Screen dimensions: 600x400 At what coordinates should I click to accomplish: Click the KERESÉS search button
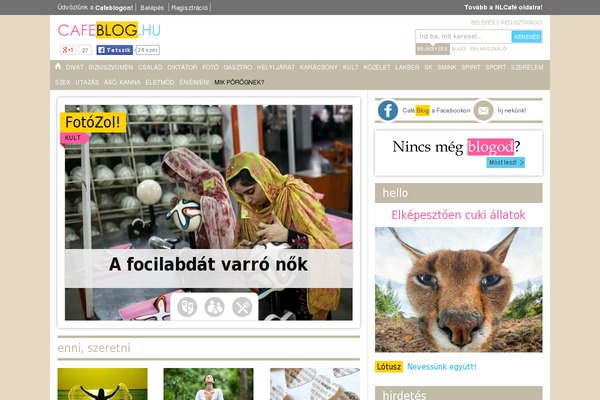[x=527, y=37]
